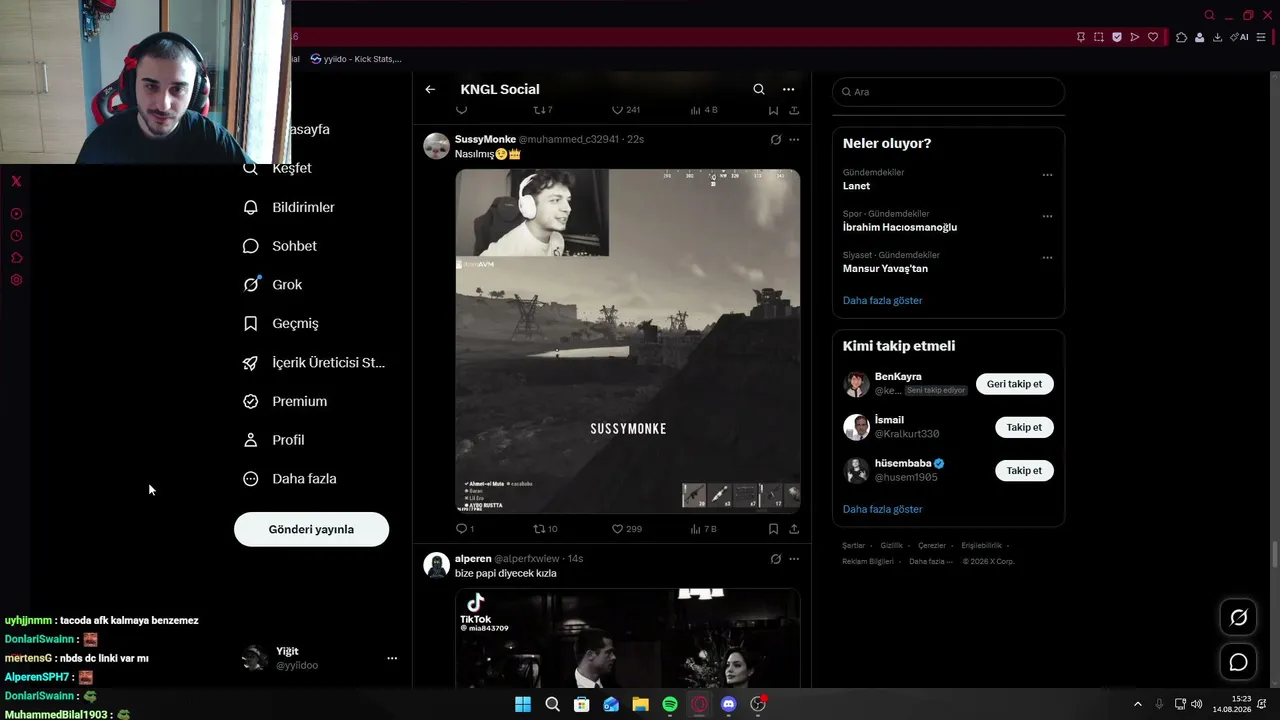Follow back BenKayra
The height and width of the screenshot is (720, 1280).
click(1014, 384)
